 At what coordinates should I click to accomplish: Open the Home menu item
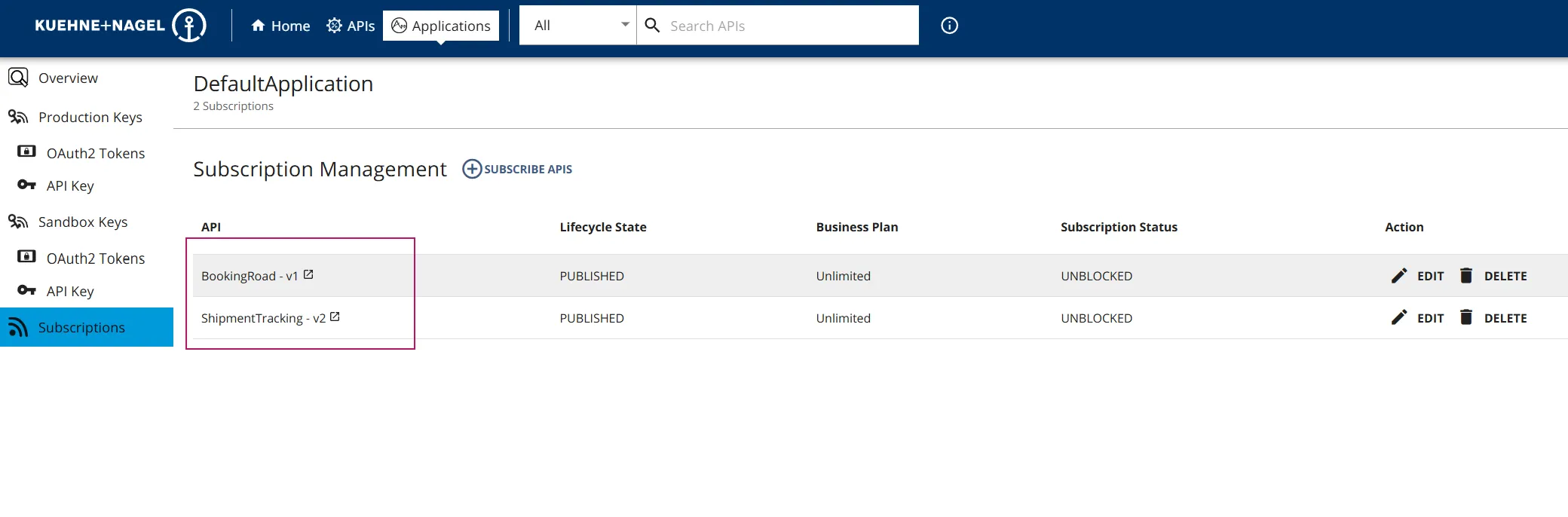pos(280,26)
